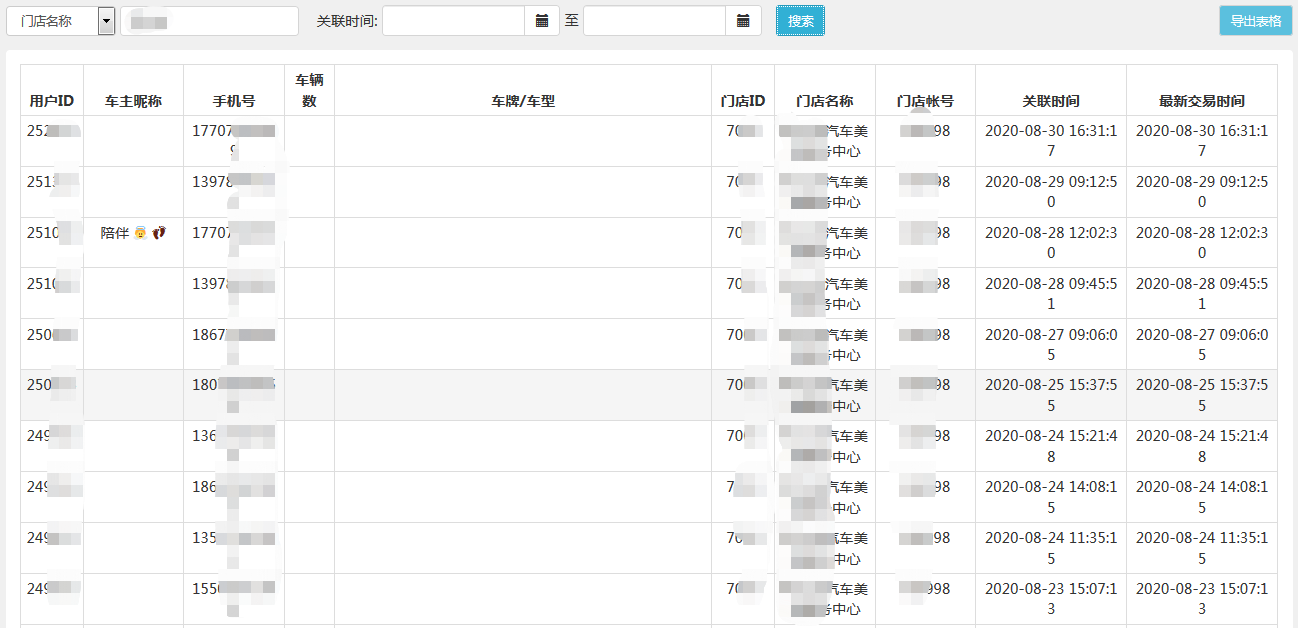Focus the end date field after 至
The image size is (1298, 628).
654,21
